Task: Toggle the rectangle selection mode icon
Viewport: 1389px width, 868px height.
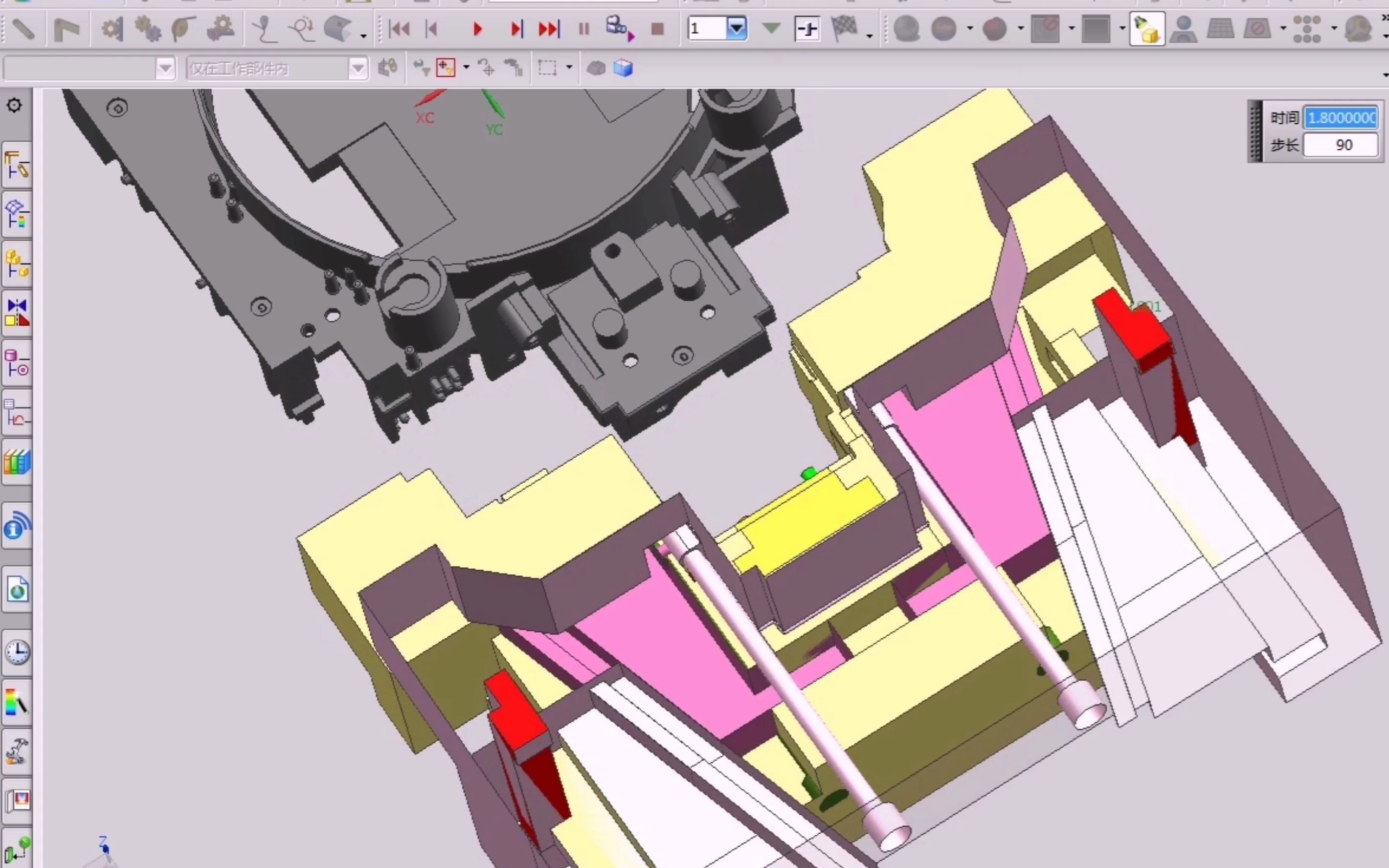Action: pos(548,68)
